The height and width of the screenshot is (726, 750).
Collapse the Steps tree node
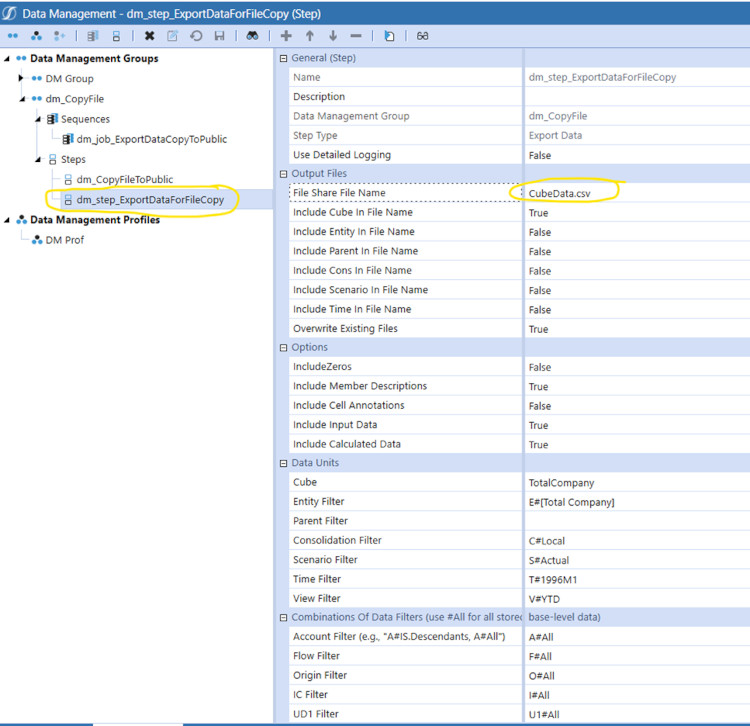pos(38,160)
